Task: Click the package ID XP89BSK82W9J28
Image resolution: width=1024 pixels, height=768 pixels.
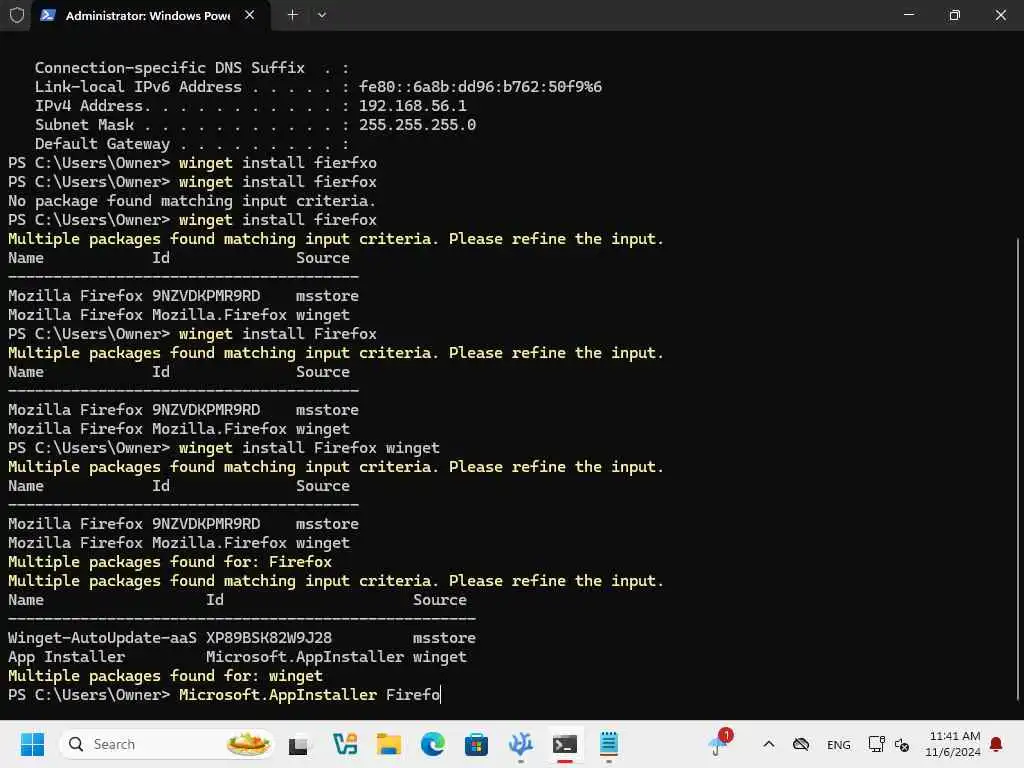Action: (269, 638)
